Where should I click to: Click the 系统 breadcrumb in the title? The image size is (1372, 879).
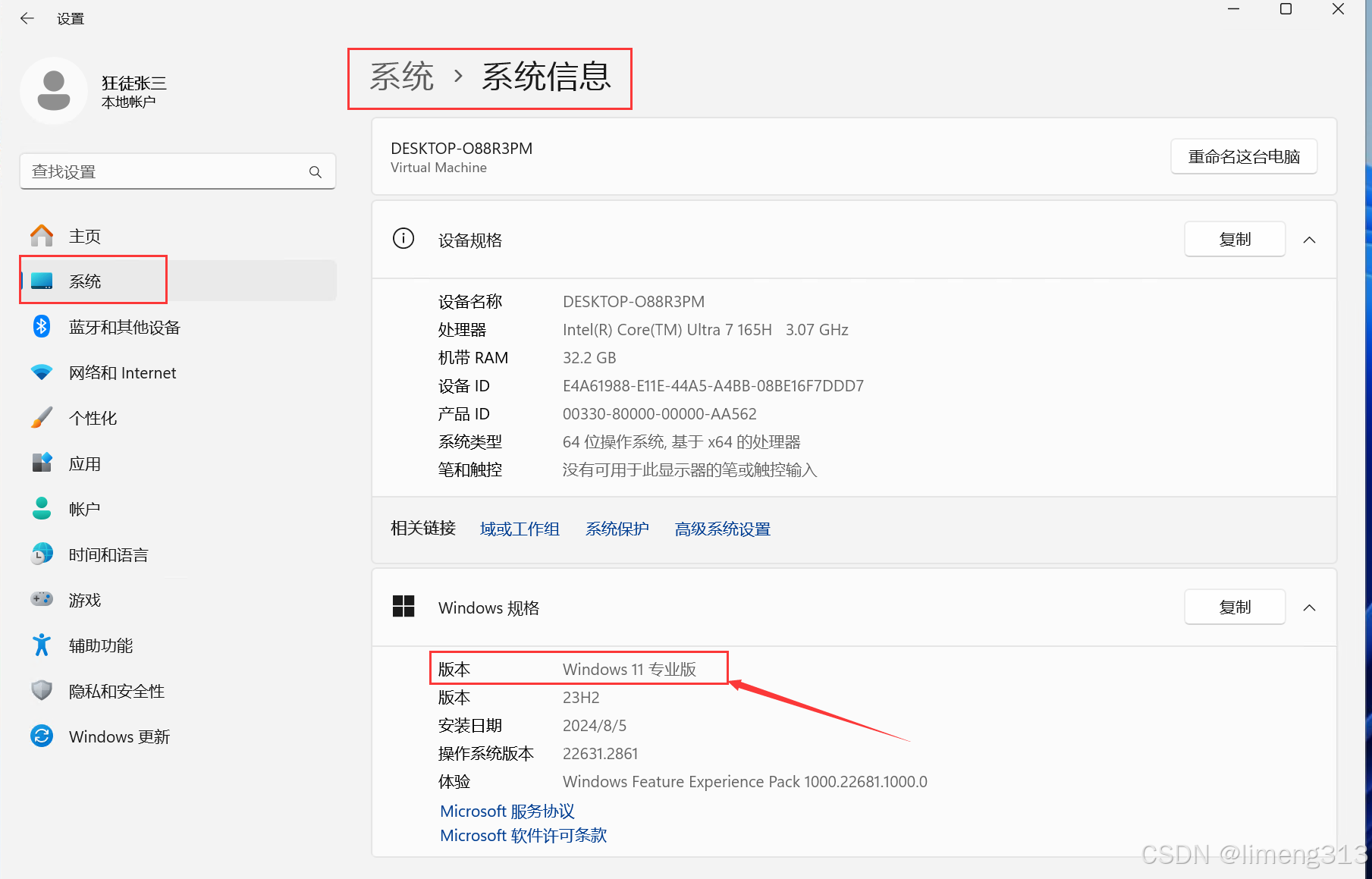402,77
